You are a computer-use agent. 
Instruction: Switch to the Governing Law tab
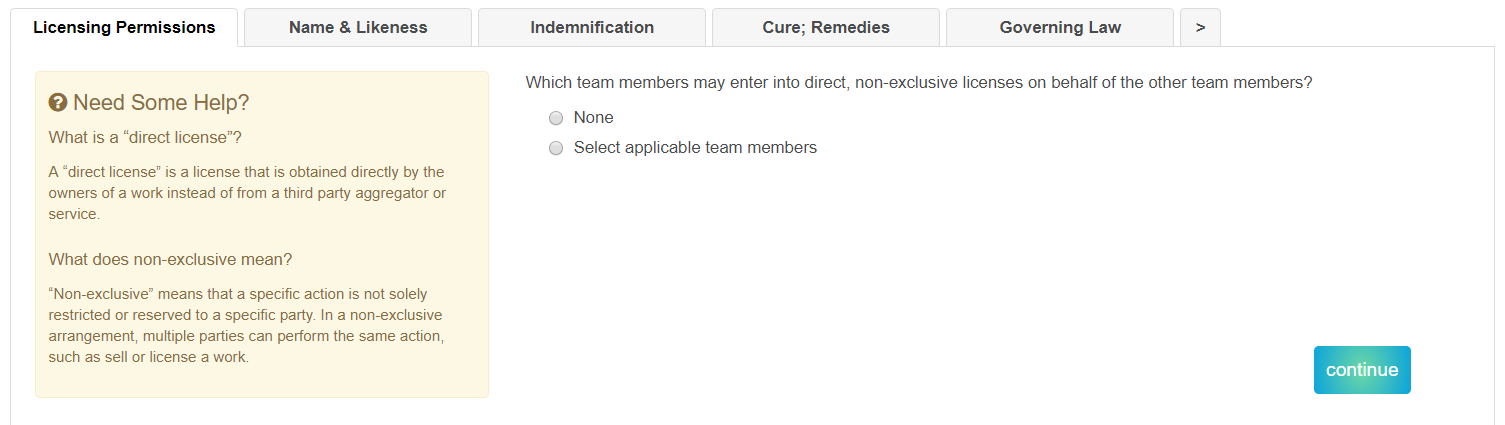click(1060, 27)
